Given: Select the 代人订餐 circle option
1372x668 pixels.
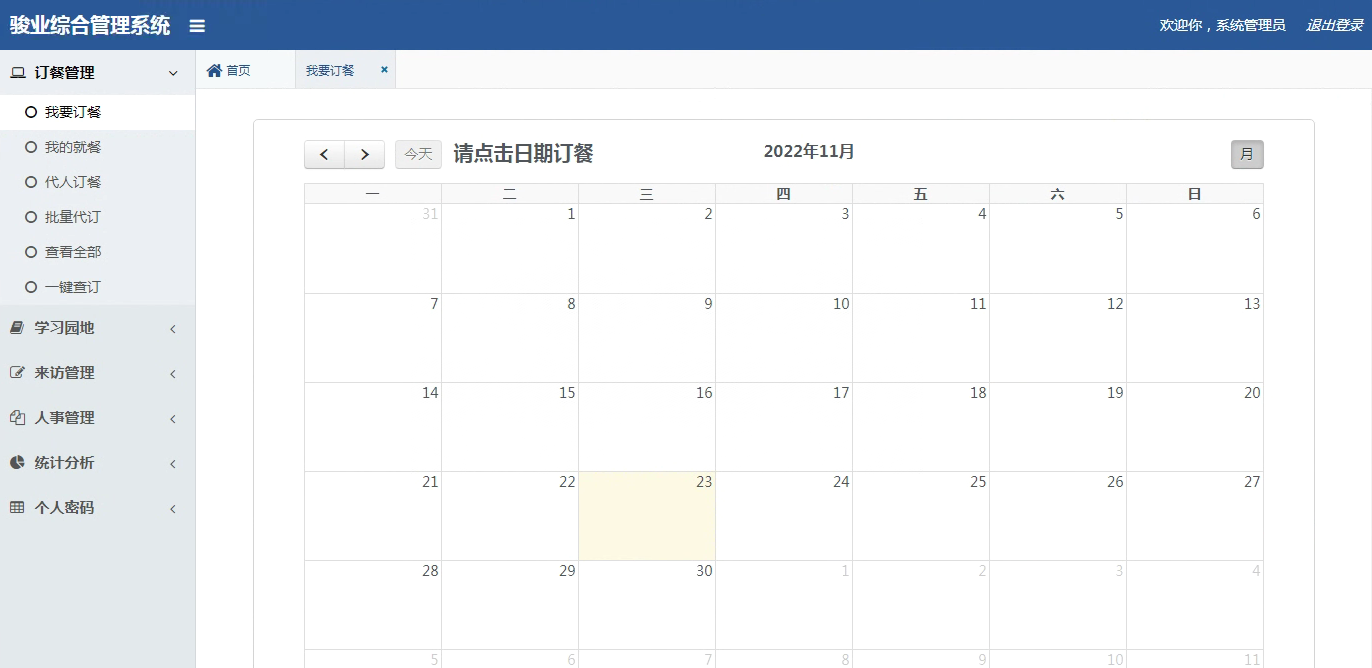Looking at the screenshot, I should [x=31, y=182].
